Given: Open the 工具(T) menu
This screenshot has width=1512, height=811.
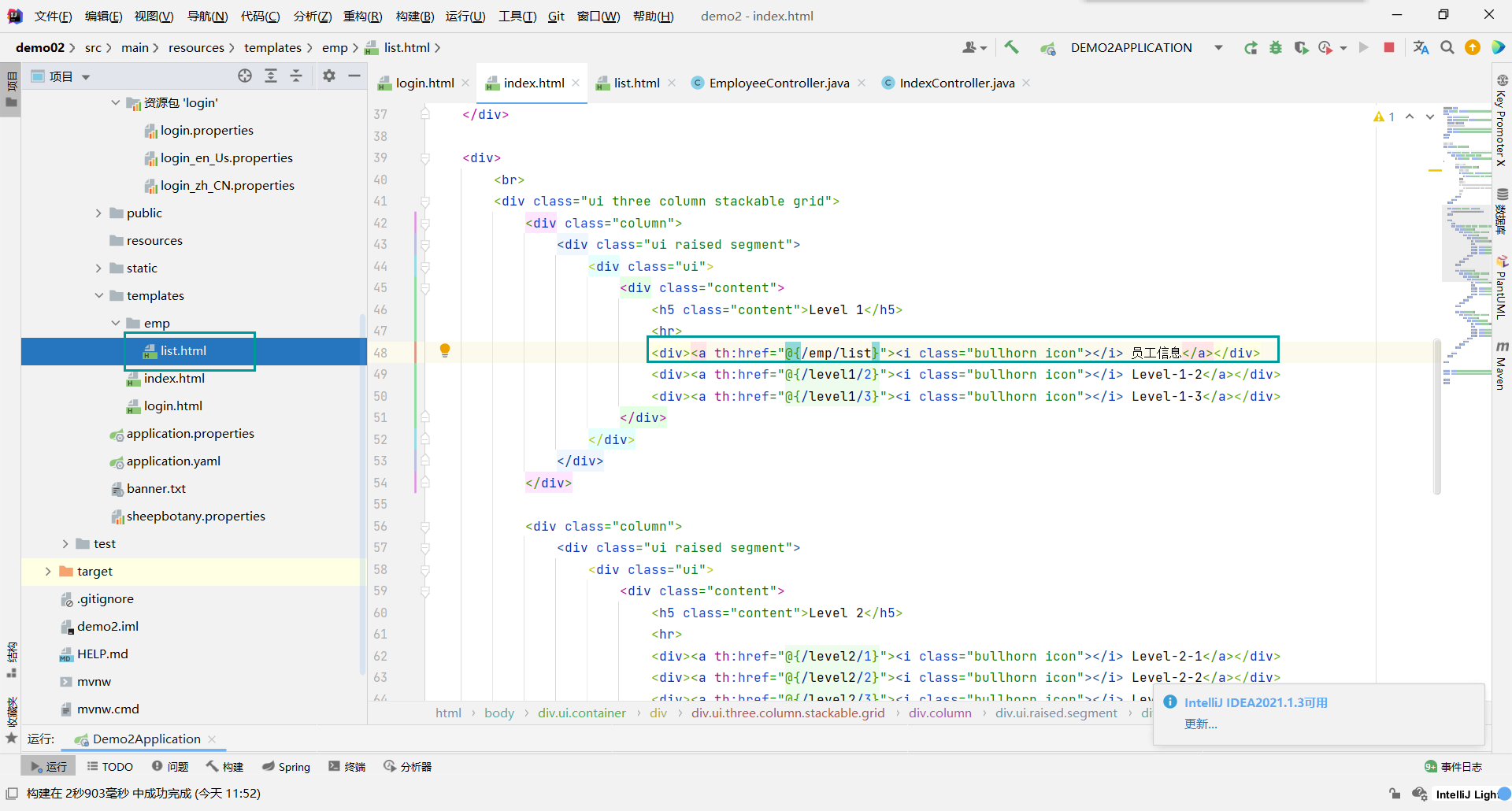Looking at the screenshot, I should pyautogui.click(x=517, y=16).
